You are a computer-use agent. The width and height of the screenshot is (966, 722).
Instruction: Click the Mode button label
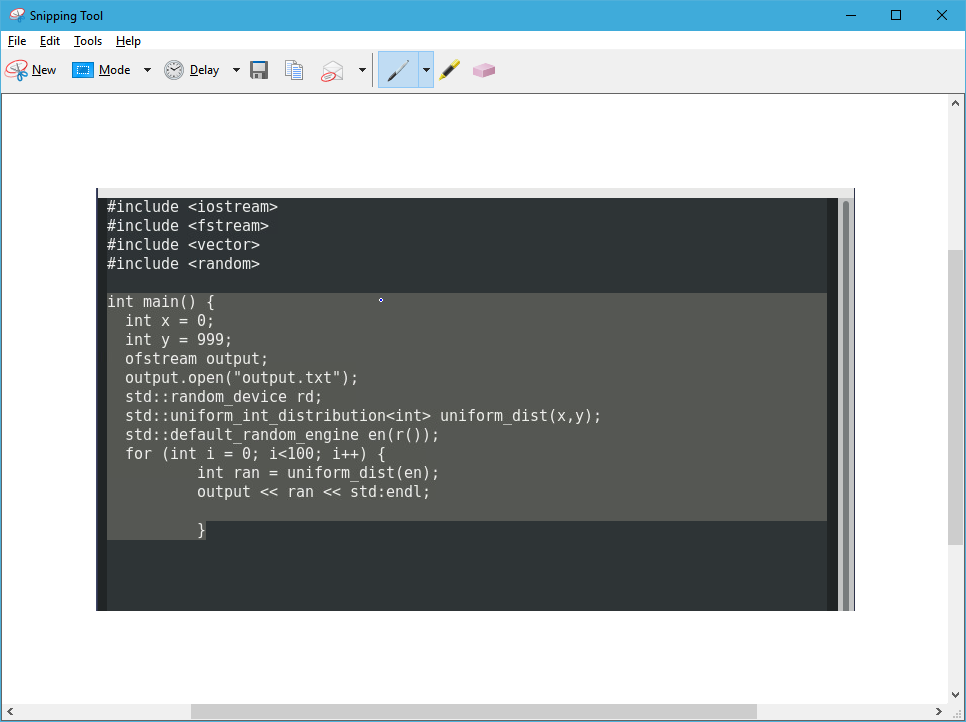[114, 70]
